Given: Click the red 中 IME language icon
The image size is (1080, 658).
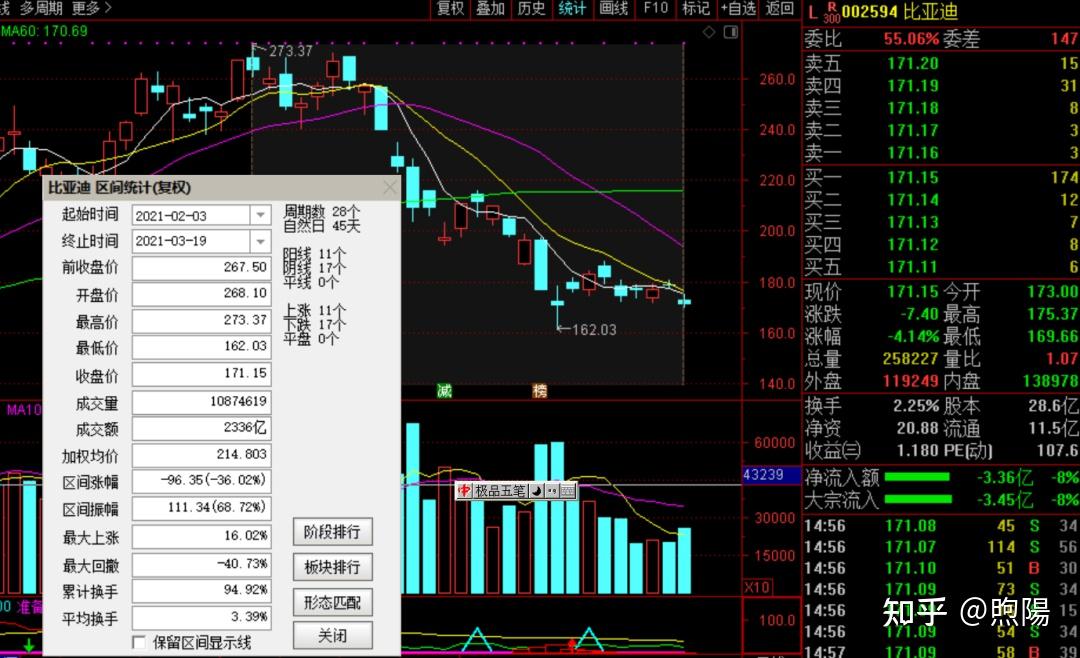Looking at the screenshot, I should [464, 491].
